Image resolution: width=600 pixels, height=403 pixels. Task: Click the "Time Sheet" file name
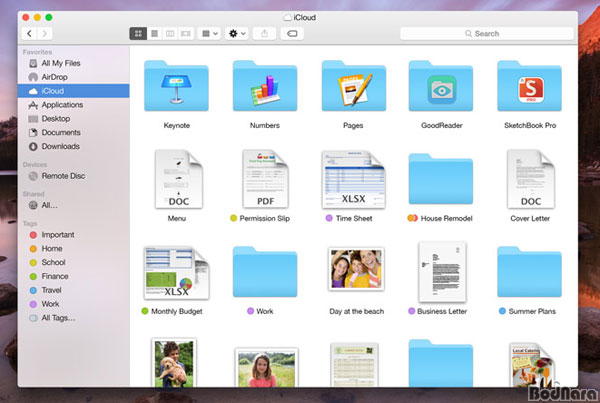coord(354,219)
